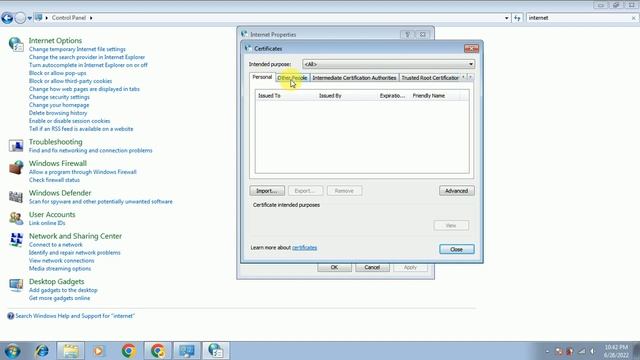Click the Back navigation arrow
Viewport: 640px width, 360px height.
(x=7, y=18)
